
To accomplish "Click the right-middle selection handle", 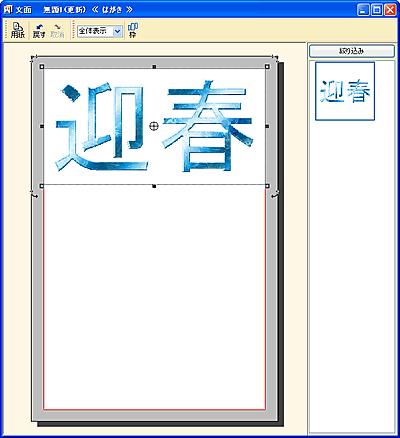I will [x=267, y=126].
